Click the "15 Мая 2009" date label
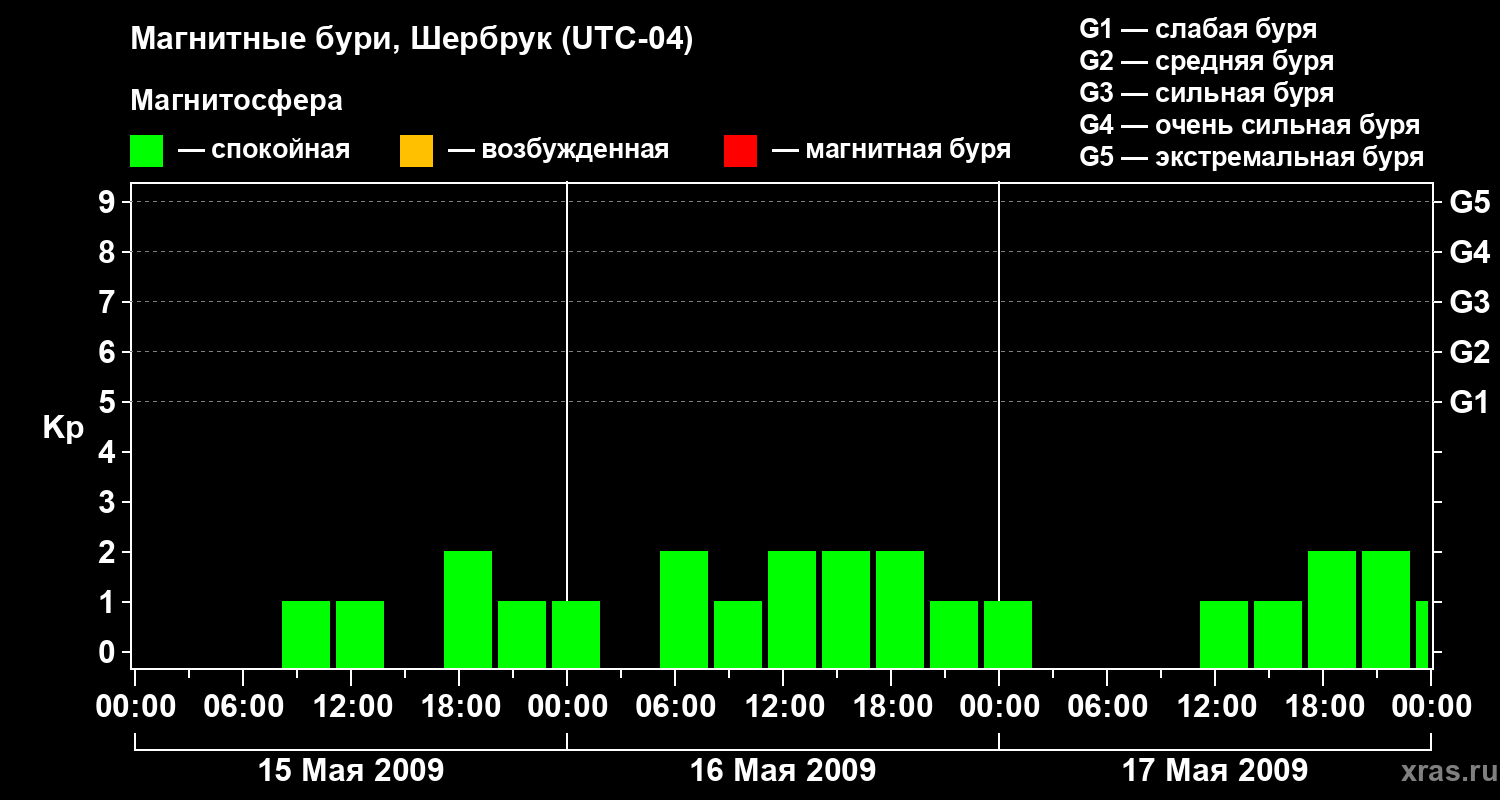 (x=351, y=770)
